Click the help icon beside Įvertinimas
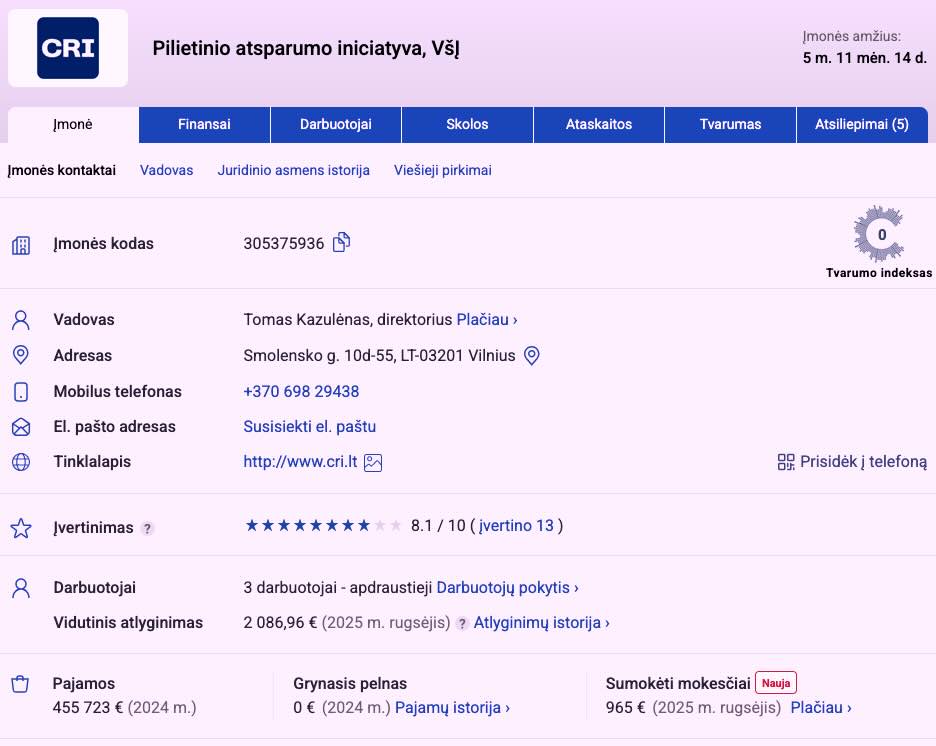The image size is (936, 746). 148,528
